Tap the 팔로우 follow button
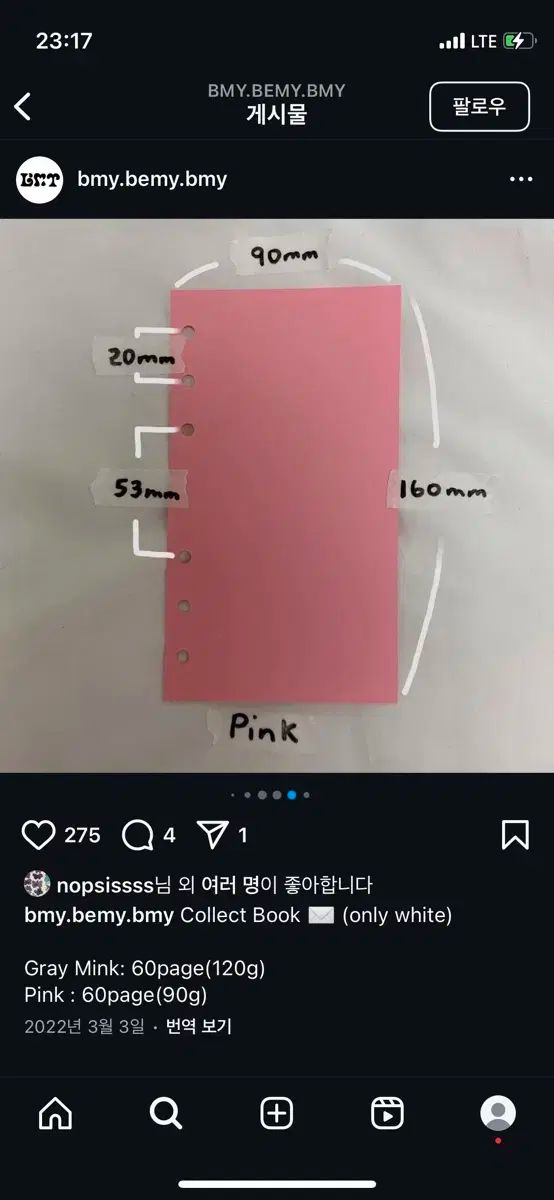This screenshot has height=1200, width=554. (479, 106)
